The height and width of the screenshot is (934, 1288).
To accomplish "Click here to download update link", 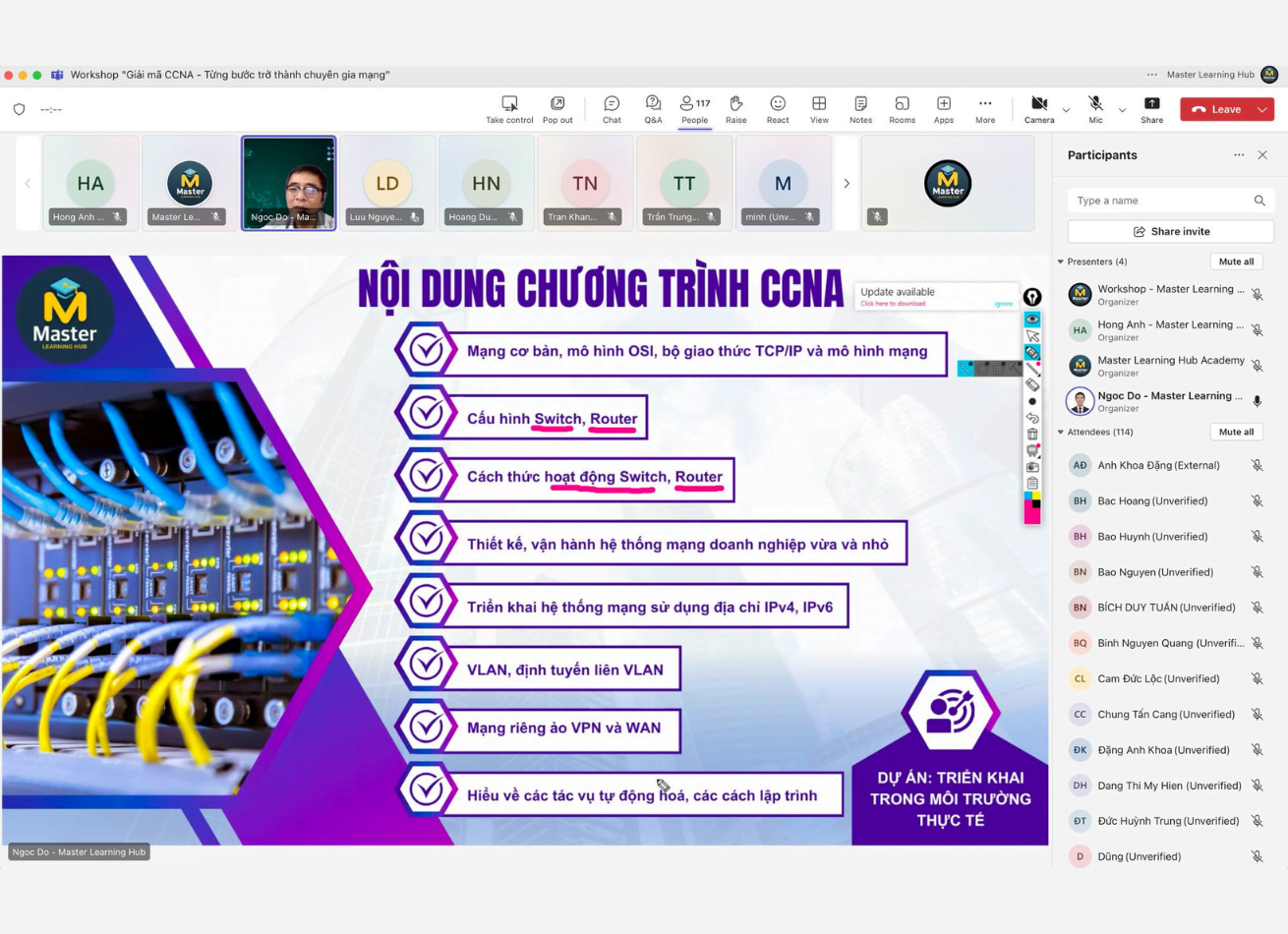I will [893, 304].
